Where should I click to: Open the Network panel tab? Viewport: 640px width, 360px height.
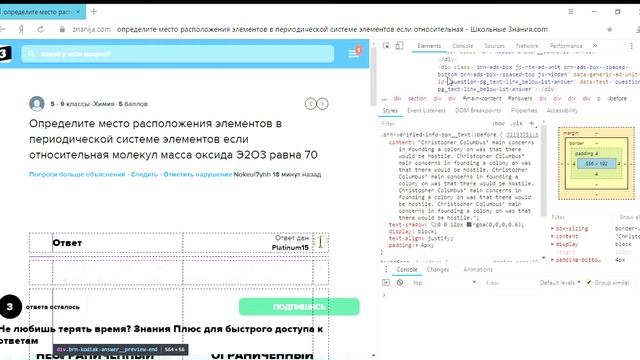click(x=527, y=46)
